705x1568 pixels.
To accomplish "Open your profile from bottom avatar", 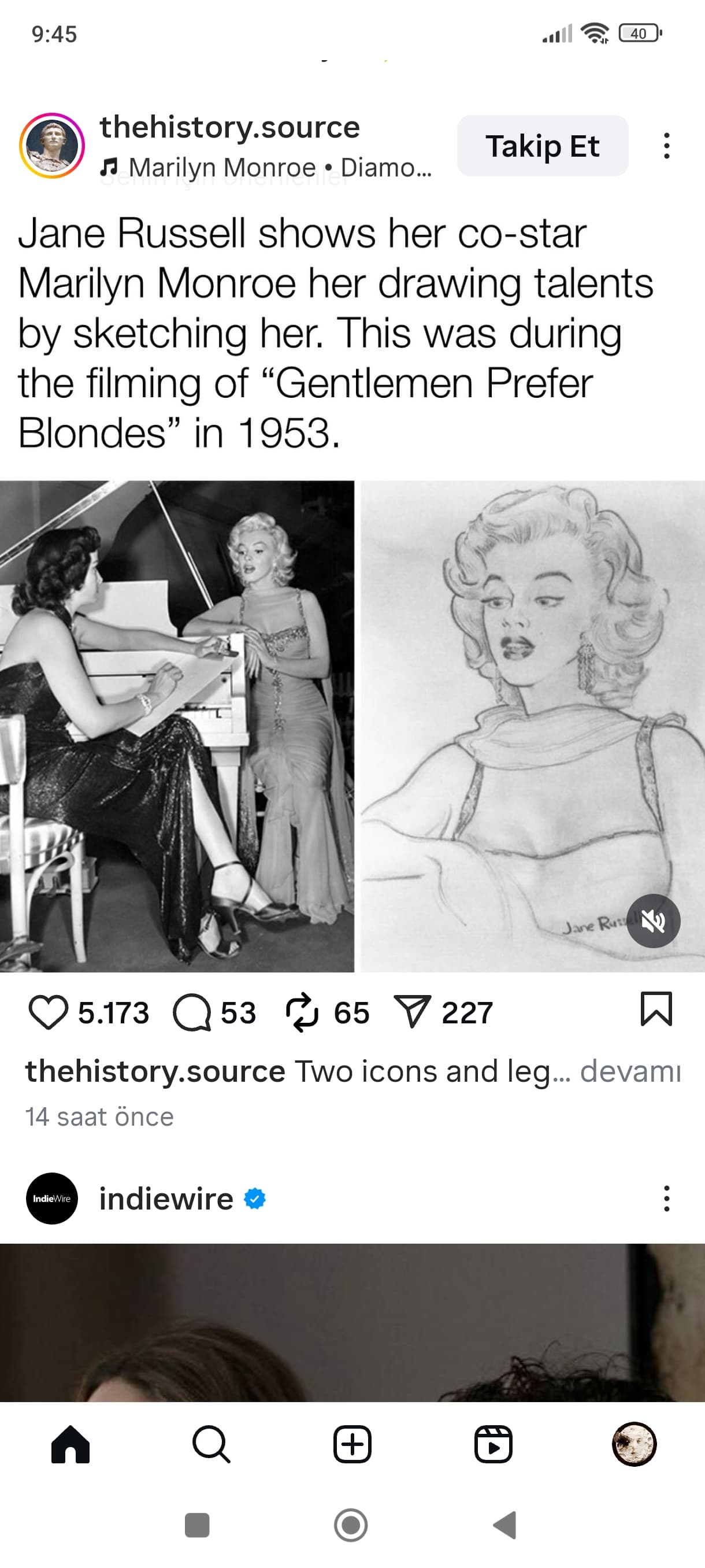I will click(x=634, y=1444).
